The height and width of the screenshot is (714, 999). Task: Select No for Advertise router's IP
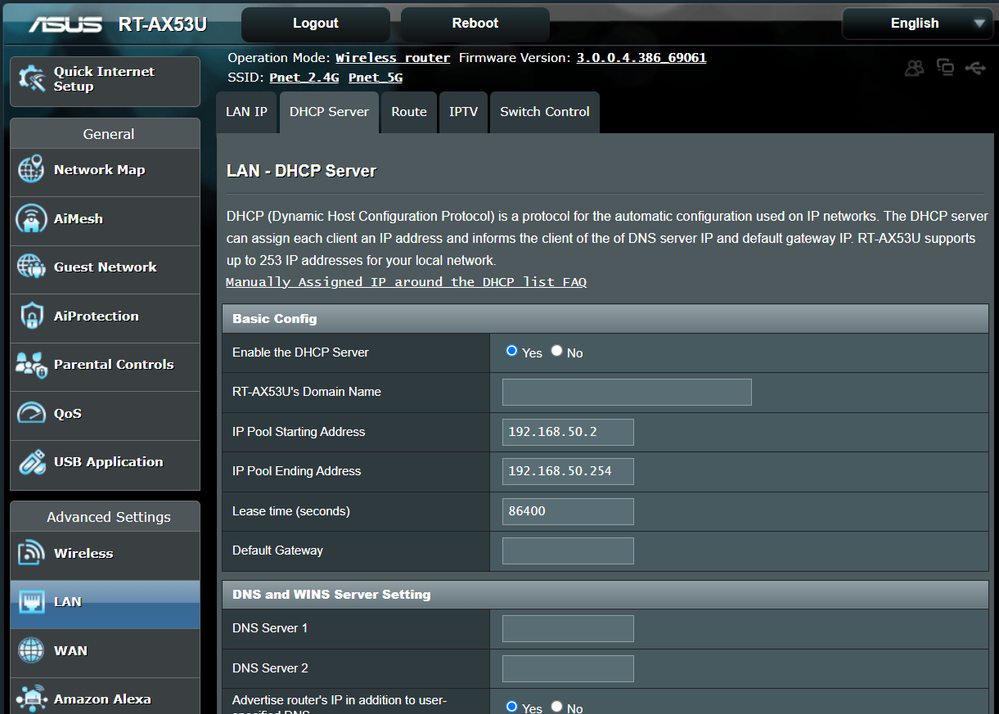[x=557, y=706]
